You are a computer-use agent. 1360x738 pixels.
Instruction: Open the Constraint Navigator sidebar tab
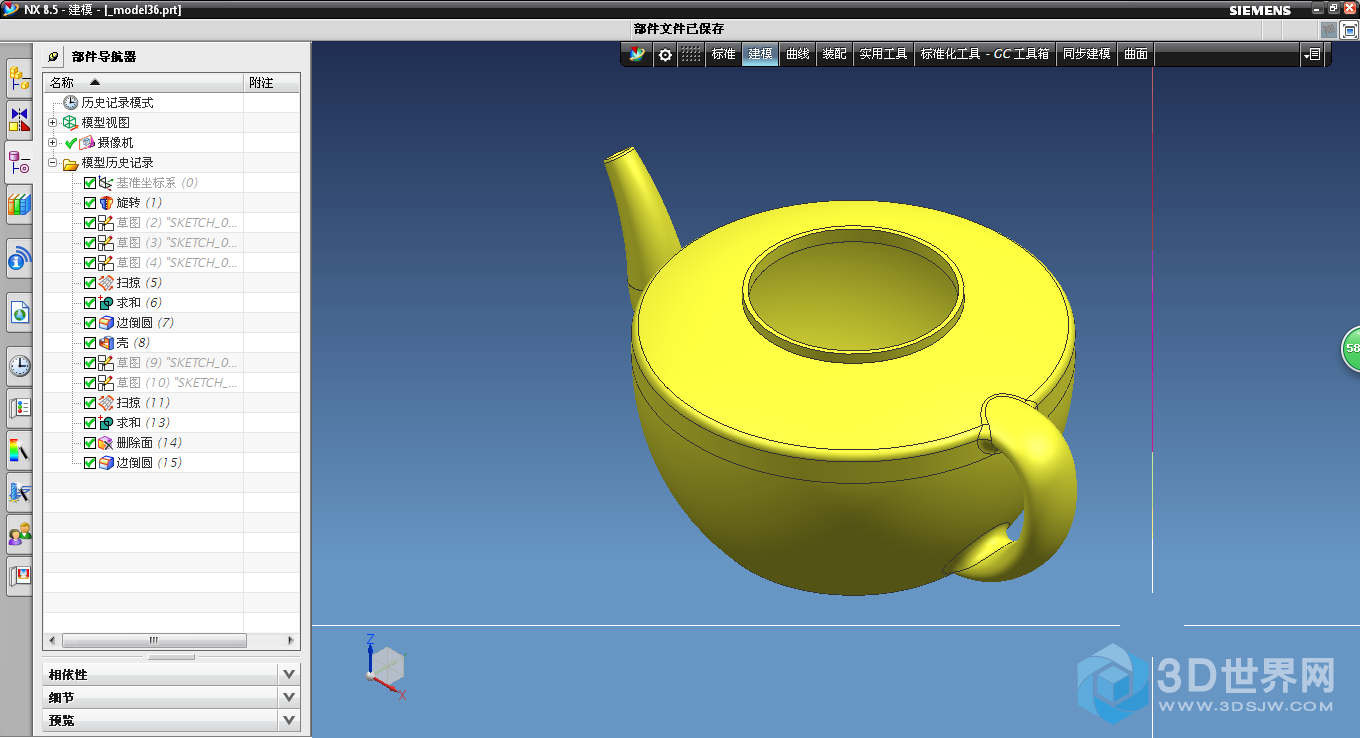[19, 120]
